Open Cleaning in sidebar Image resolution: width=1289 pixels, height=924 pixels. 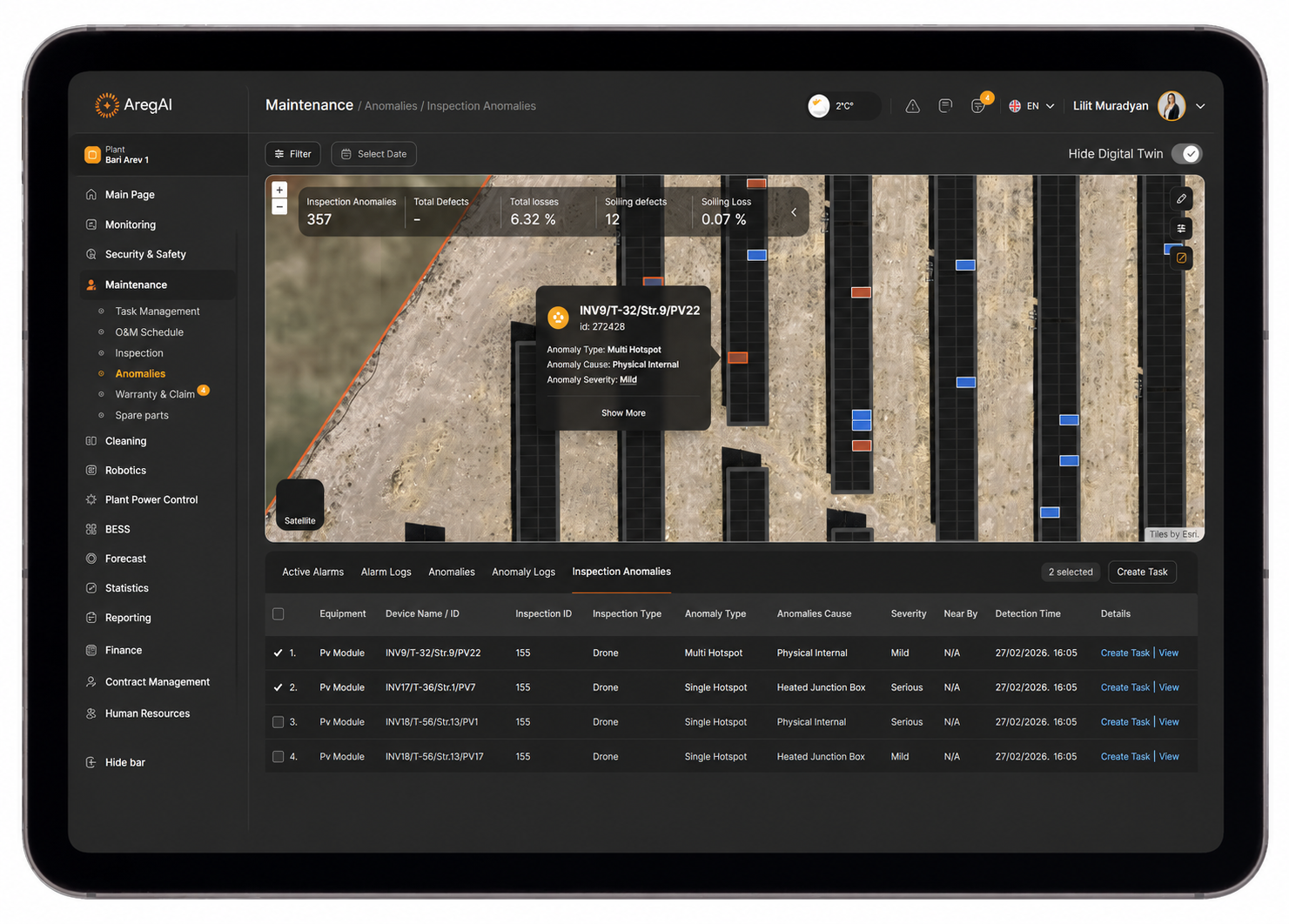125,441
